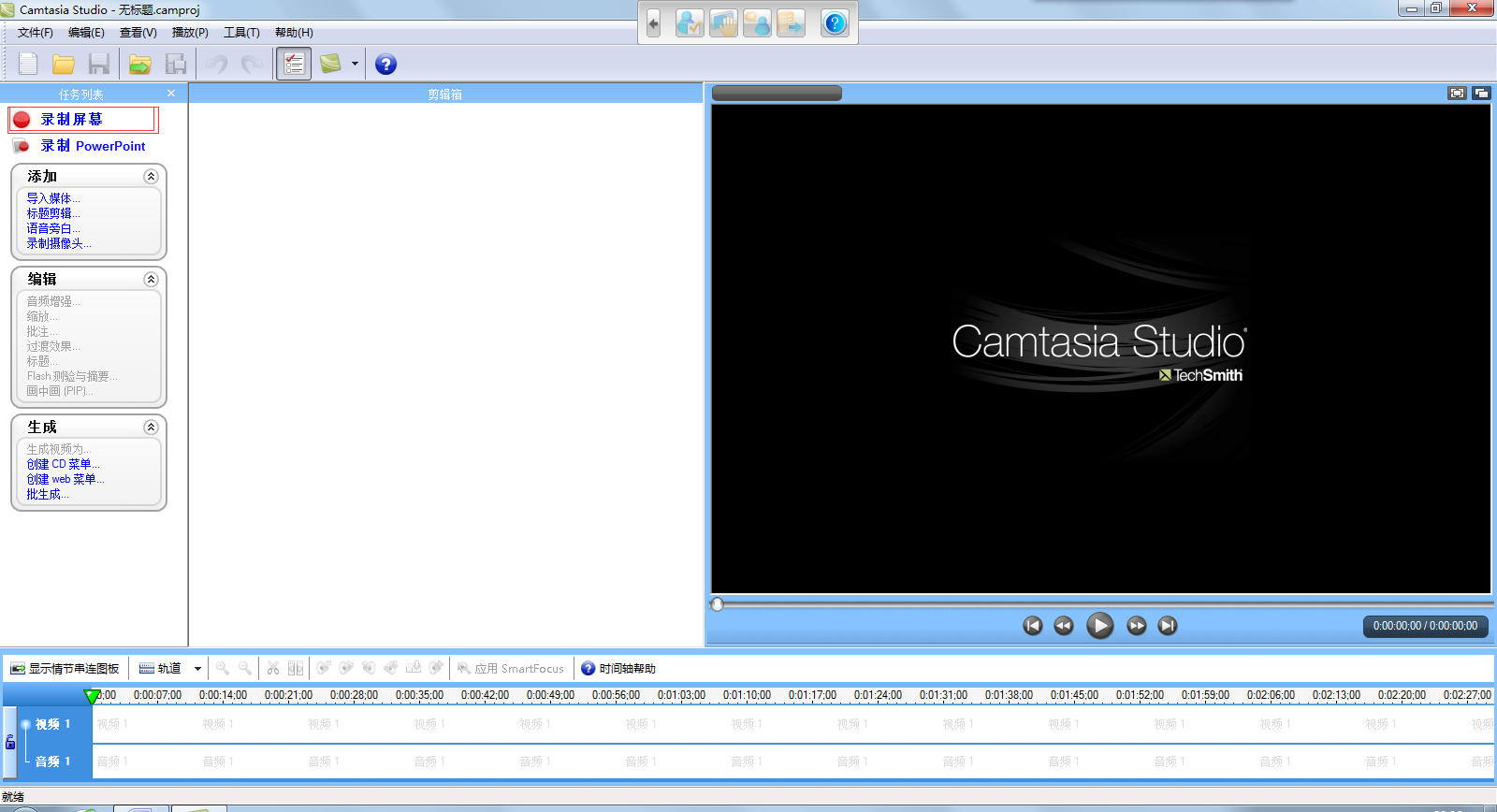Select the 音频 1 track label
This screenshot has width=1497, height=812.
[x=53, y=761]
